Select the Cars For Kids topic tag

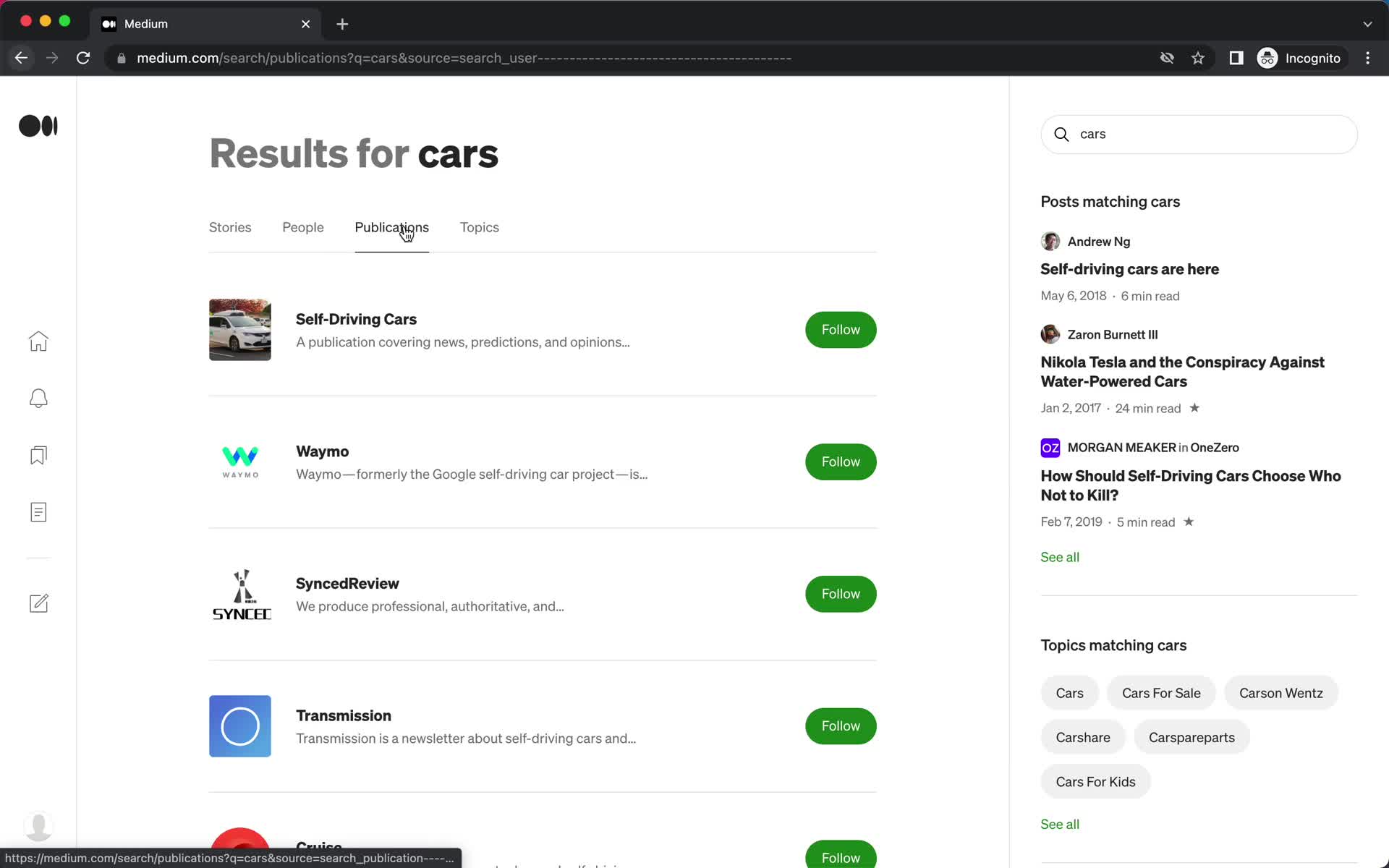(x=1095, y=781)
